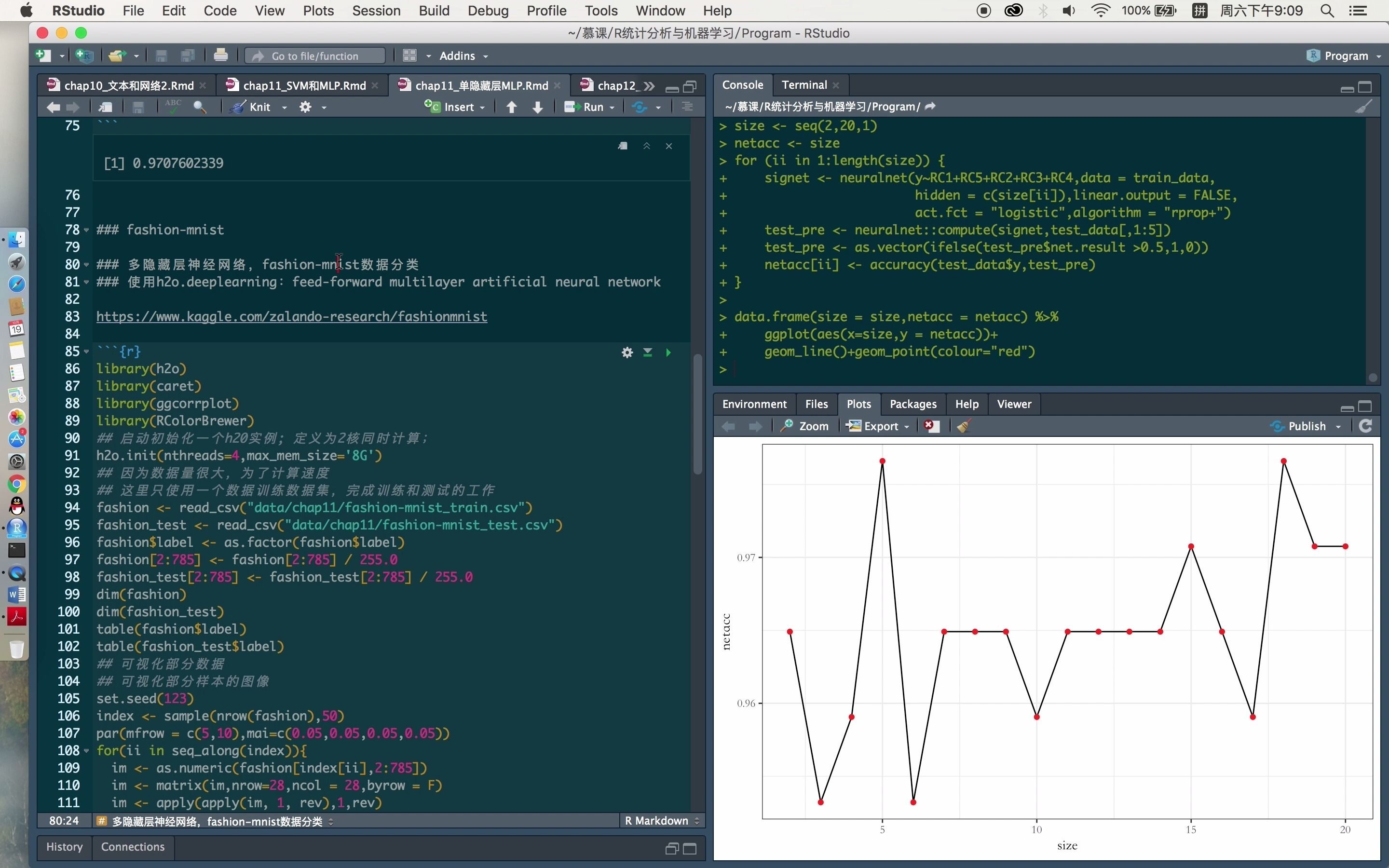The height and width of the screenshot is (868, 1389).
Task: Collapse chunk output chevron icon
Action: pos(646,147)
